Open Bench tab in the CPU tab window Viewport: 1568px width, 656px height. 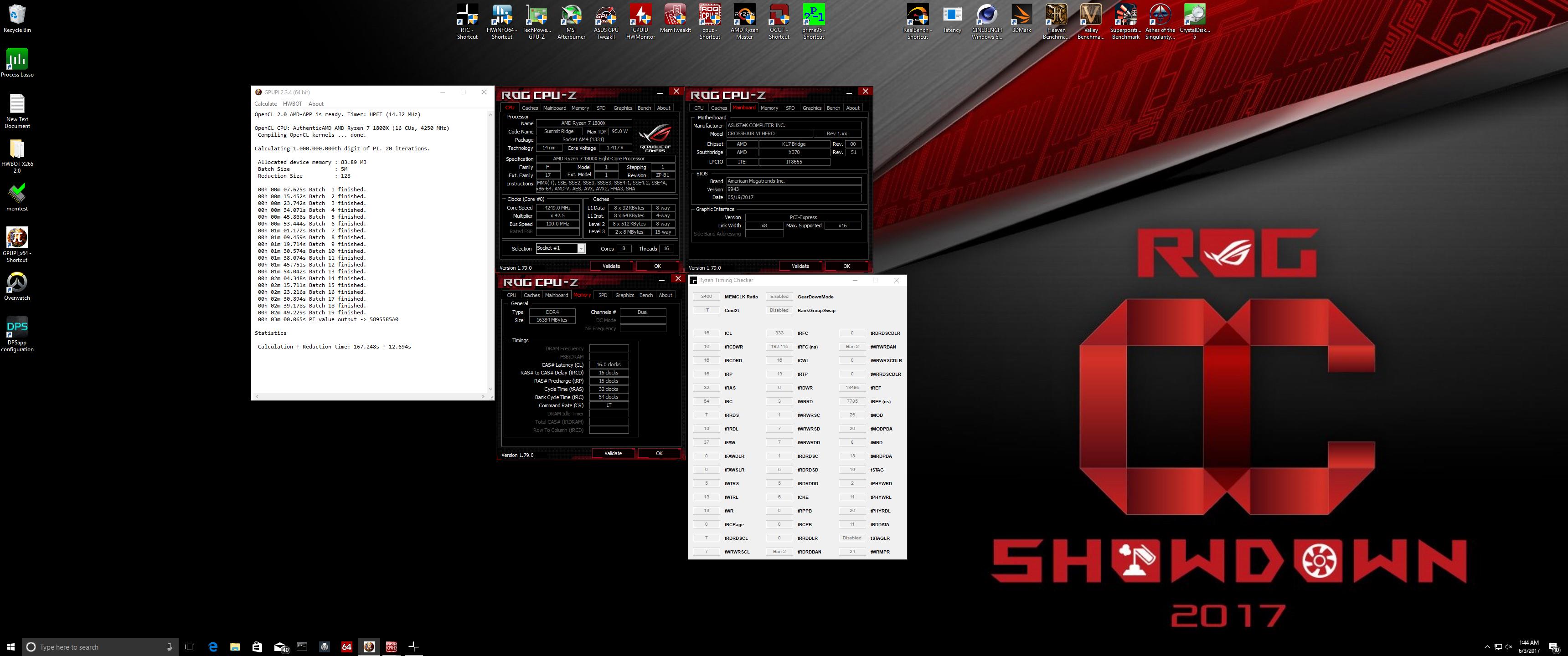(x=644, y=108)
